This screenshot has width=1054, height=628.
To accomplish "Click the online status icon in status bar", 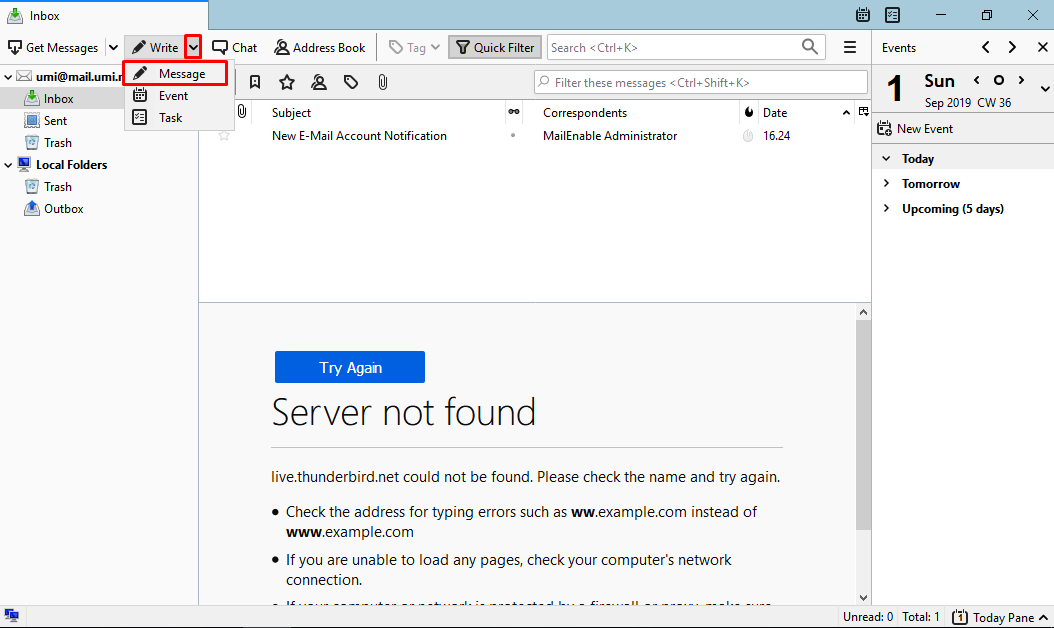I will [x=11, y=615].
